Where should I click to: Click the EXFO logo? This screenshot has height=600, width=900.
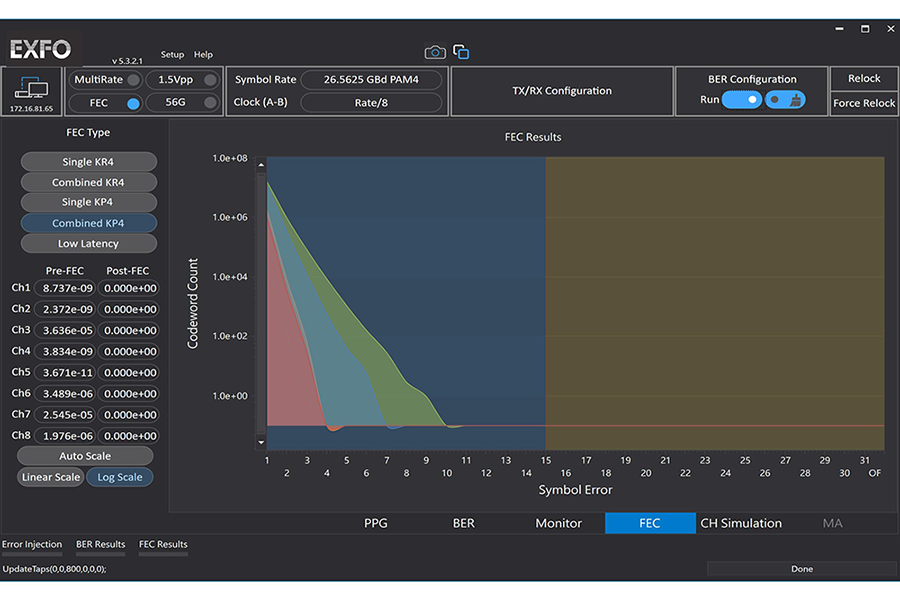(39, 48)
